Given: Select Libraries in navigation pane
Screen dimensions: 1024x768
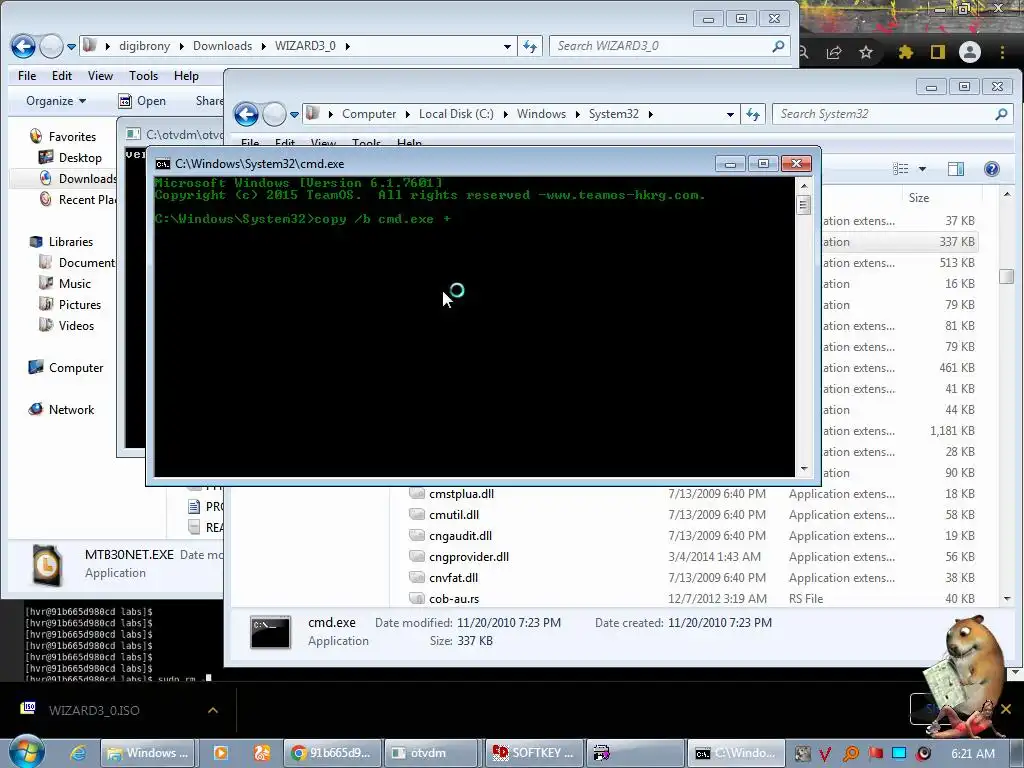Looking at the screenshot, I should point(61,242).
